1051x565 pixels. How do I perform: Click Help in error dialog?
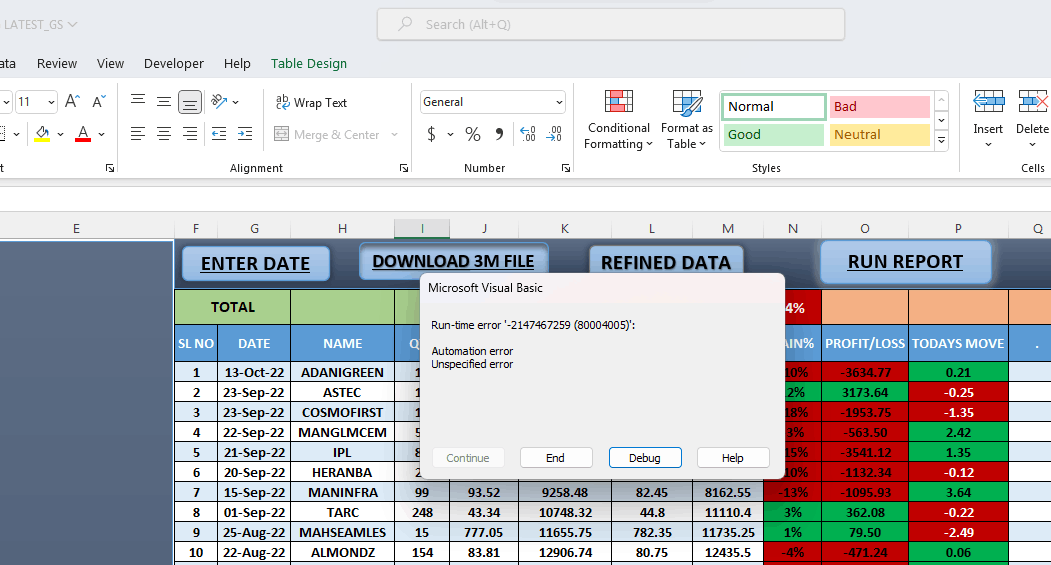[733, 458]
